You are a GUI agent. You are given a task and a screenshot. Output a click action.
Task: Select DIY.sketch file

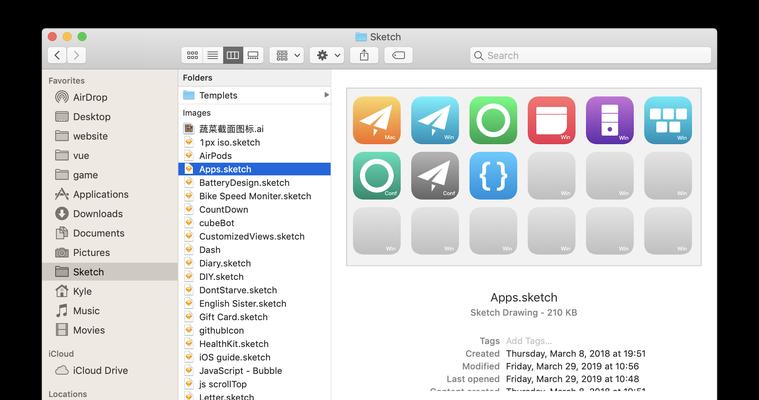coord(255,277)
